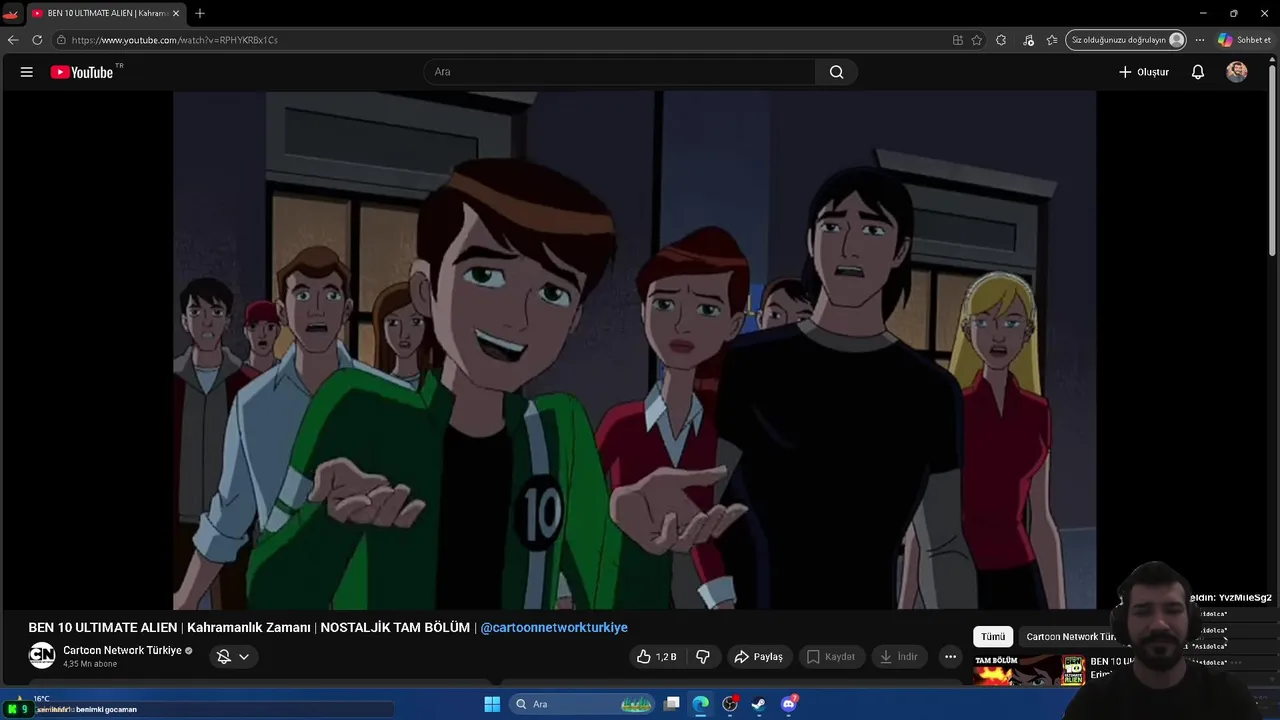Go back with the browser back arrow

(x=13, y=40)
